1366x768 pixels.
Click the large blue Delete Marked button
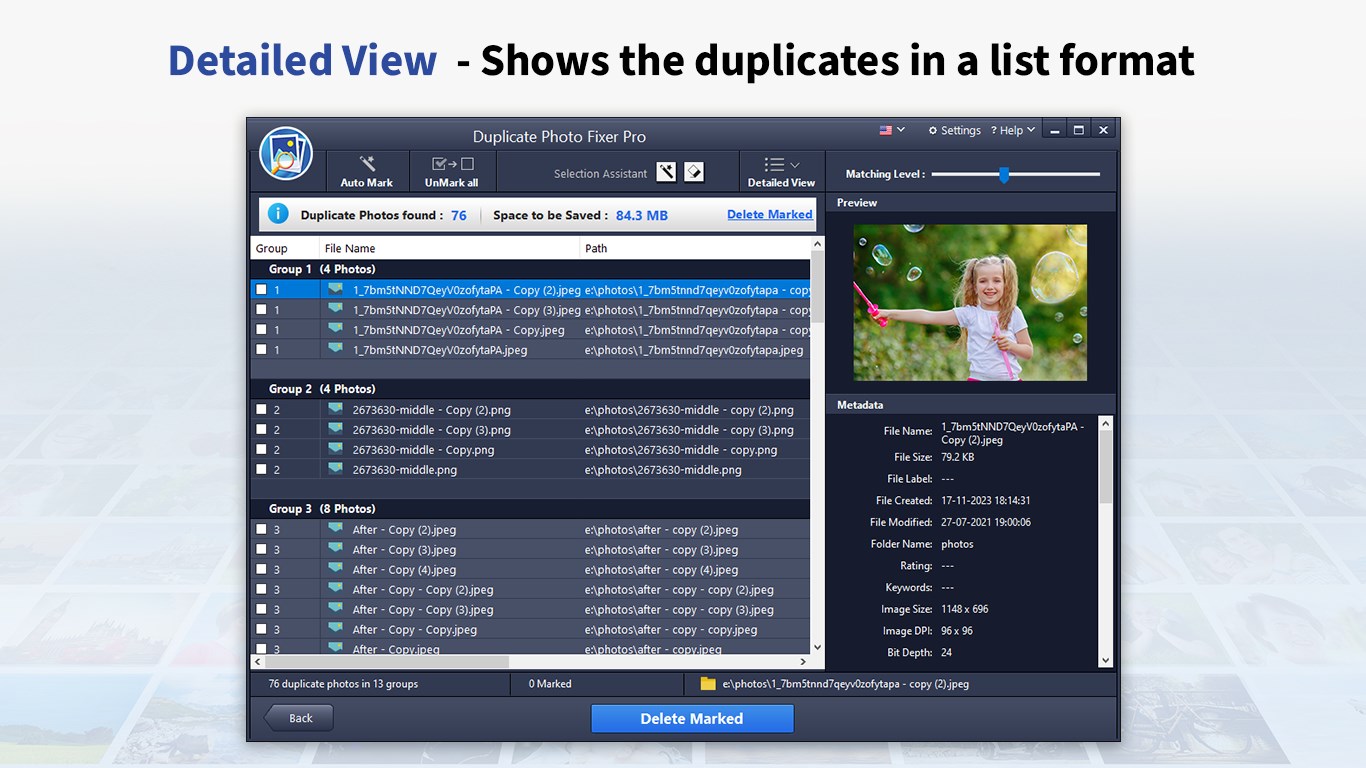click(692, 718)
